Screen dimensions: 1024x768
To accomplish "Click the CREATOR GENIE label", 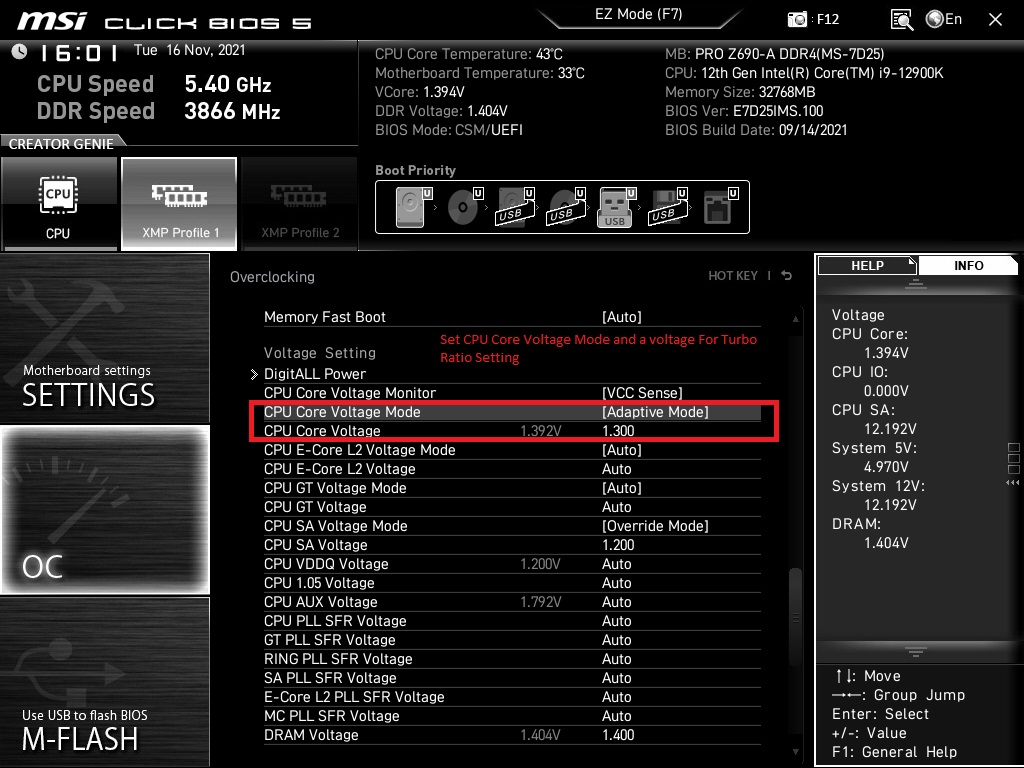I will pyautogui.click(x=61, y=144).
